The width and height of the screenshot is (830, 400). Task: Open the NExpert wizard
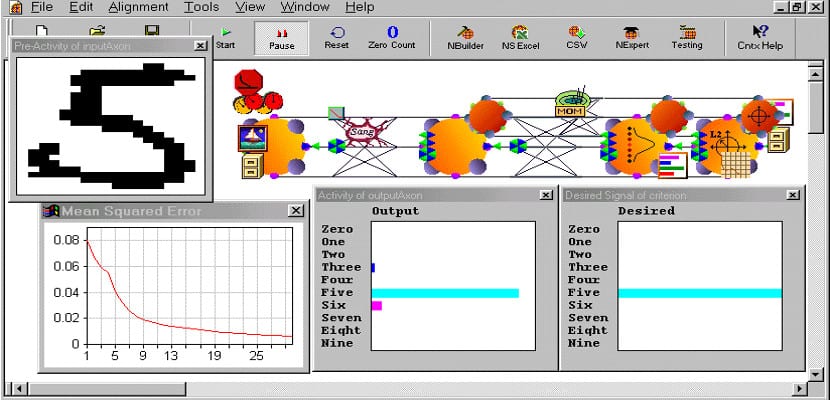click(632, 39)
